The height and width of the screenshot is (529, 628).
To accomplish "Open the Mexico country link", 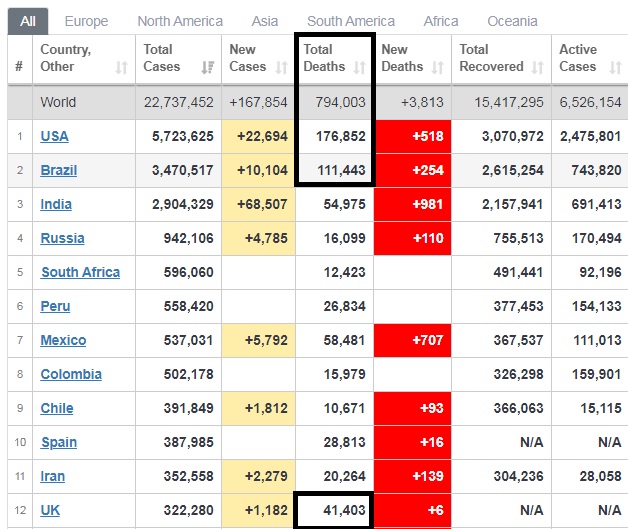I will point(63,340).
